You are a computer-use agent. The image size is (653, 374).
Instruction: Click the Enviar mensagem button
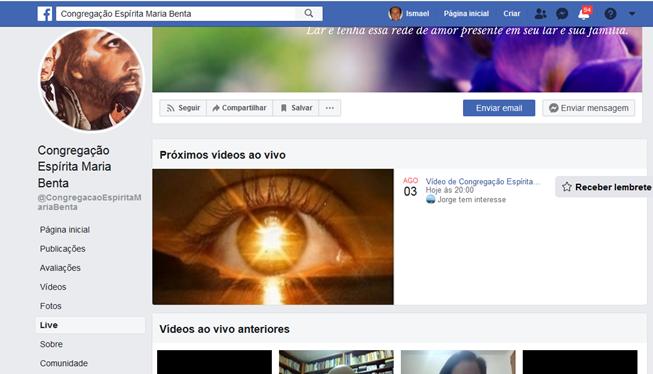pyautogui.click(x=588, y=108)
